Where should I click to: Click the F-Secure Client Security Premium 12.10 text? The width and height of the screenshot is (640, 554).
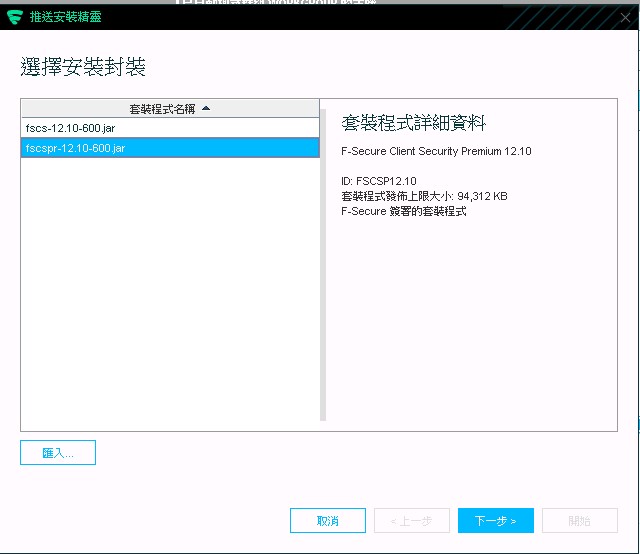[x=436, y=151]
